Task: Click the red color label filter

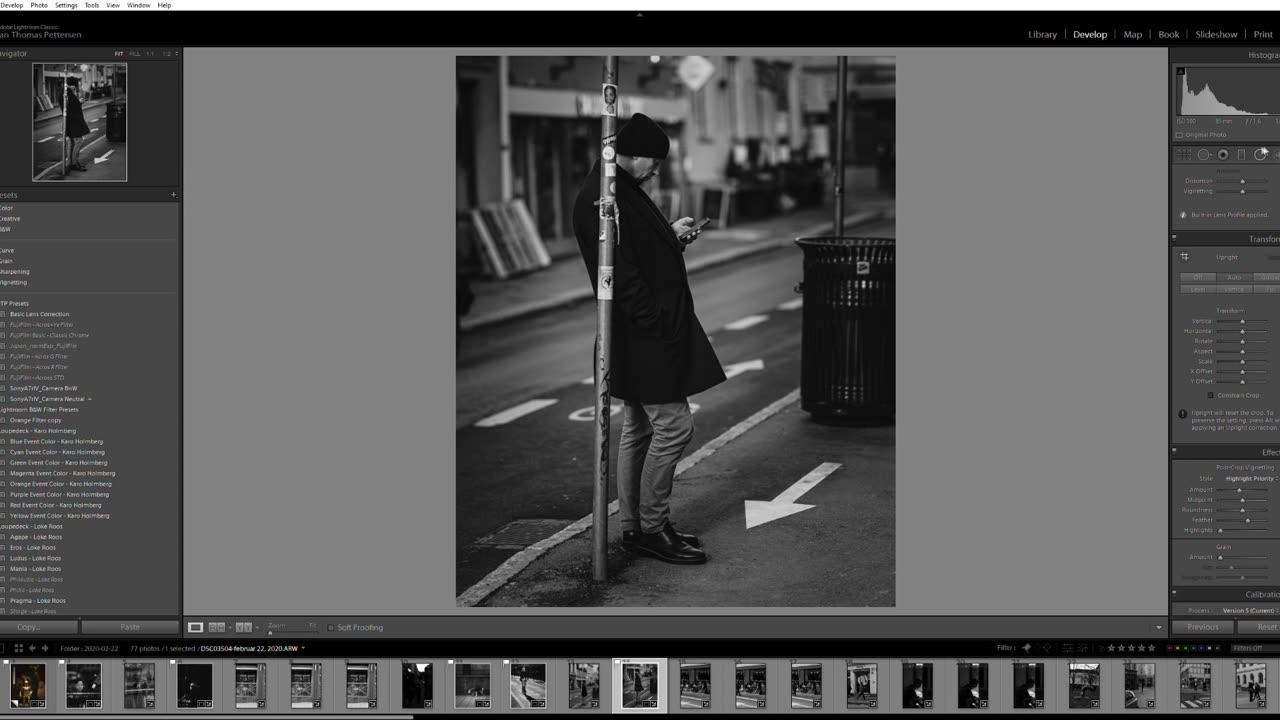Action: [x=1171, y=648]
